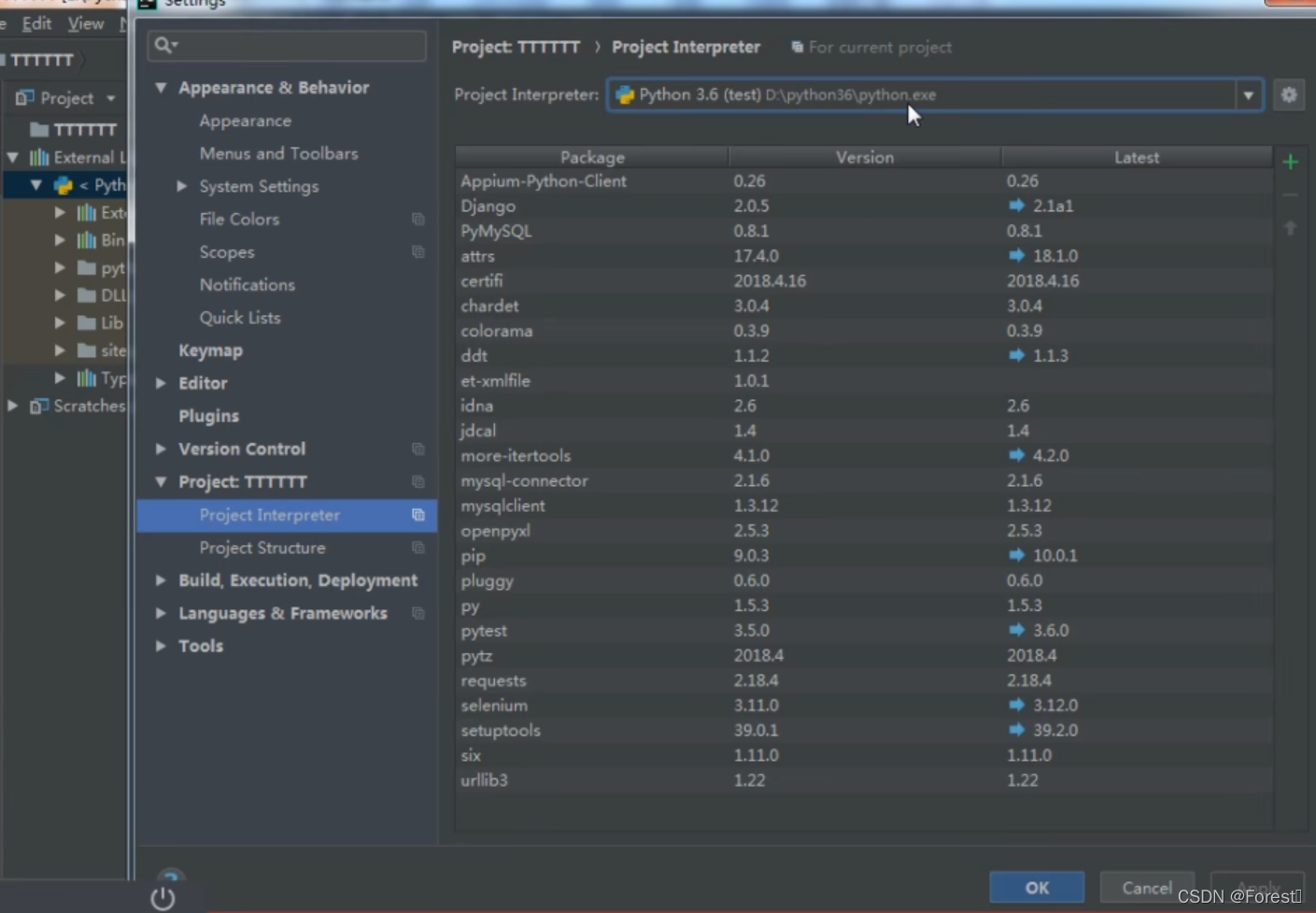This screenshot has height=913, width=1316.
Task: Sort by Version column header
Action: point(865,157)
